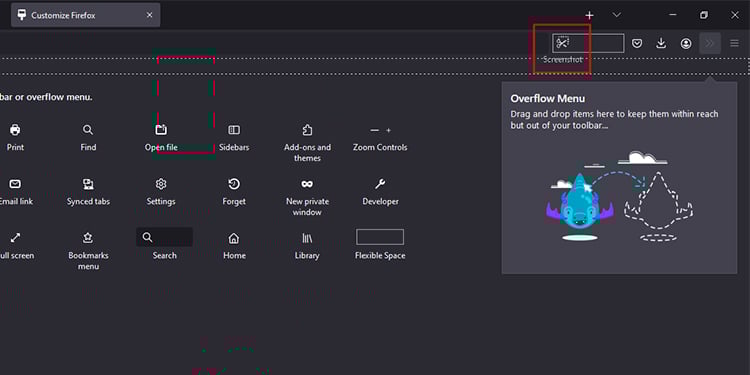Open a new tab with plus button

click(589, 15)
